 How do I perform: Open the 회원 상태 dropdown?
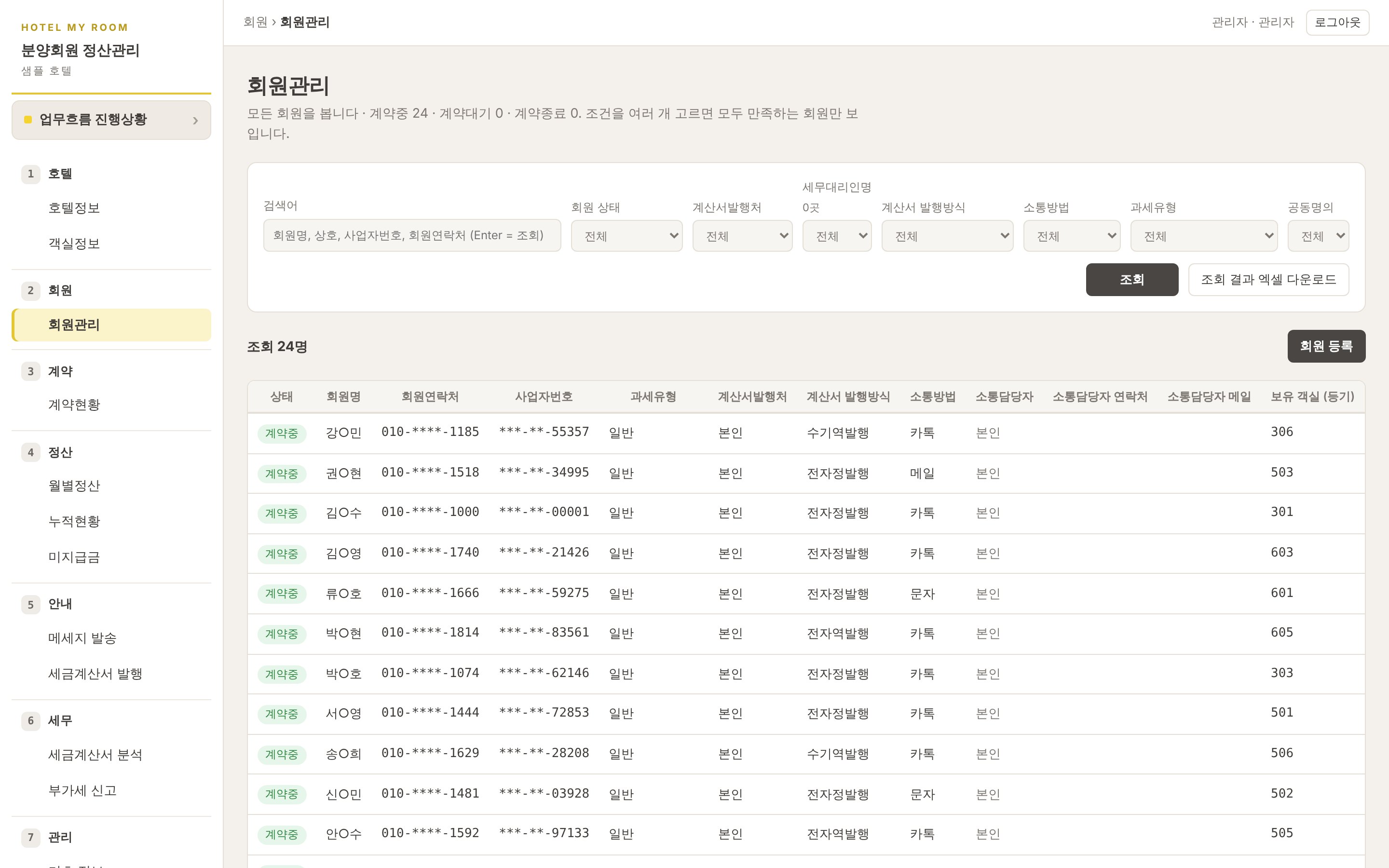tap(626, 236)
